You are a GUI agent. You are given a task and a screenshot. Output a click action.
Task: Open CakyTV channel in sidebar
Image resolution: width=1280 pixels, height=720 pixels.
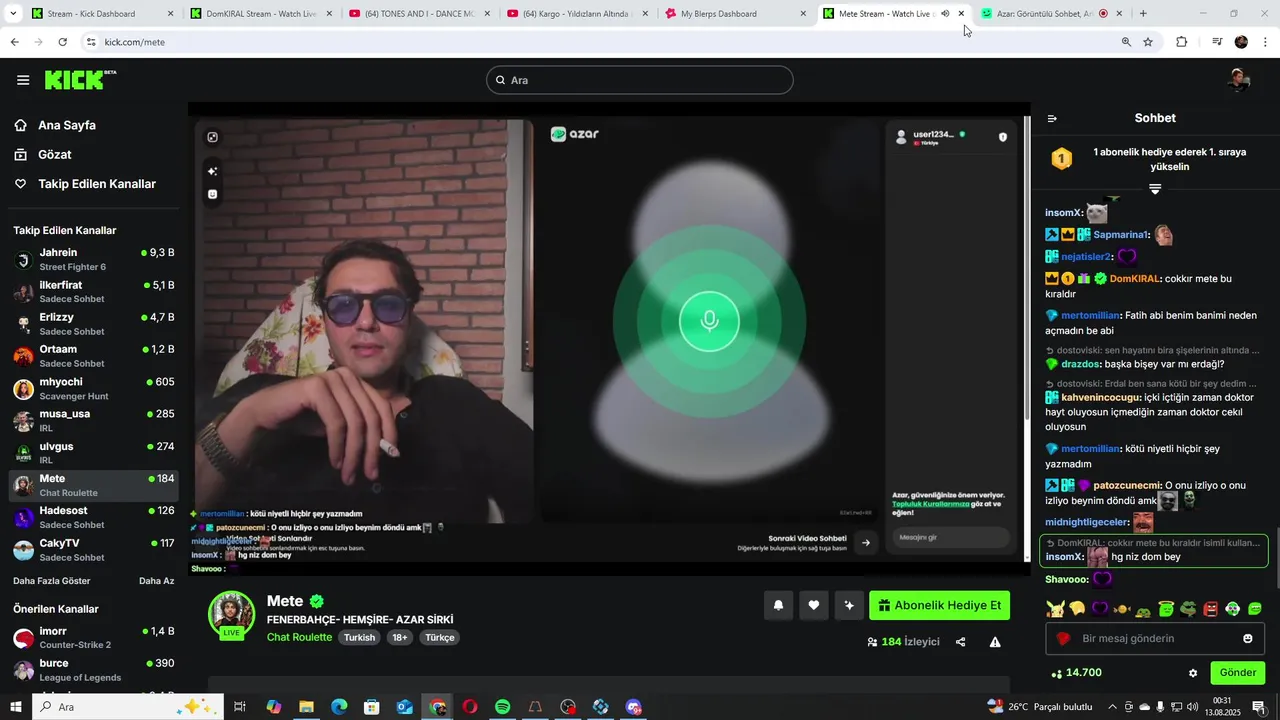point(94,550)
